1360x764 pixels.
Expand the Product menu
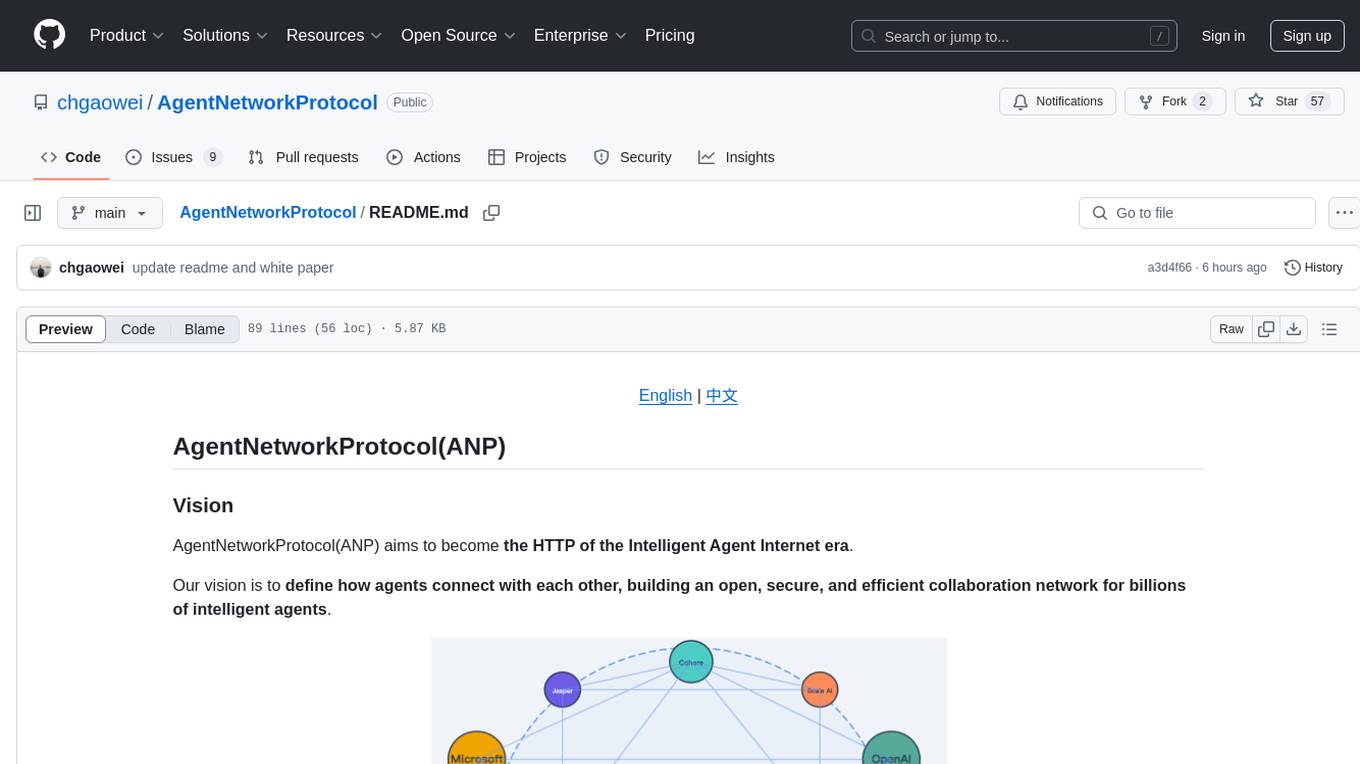click(x=127, y=35)
